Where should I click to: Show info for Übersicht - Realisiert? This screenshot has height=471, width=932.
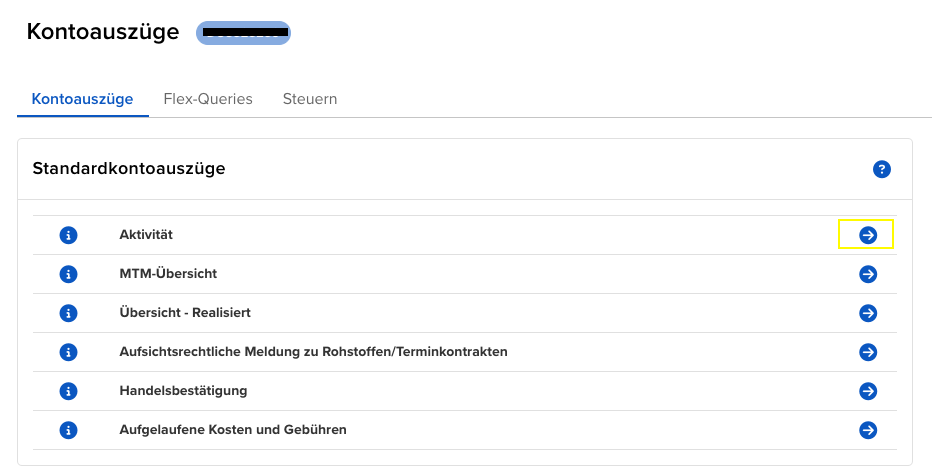(x=68, y=313)
